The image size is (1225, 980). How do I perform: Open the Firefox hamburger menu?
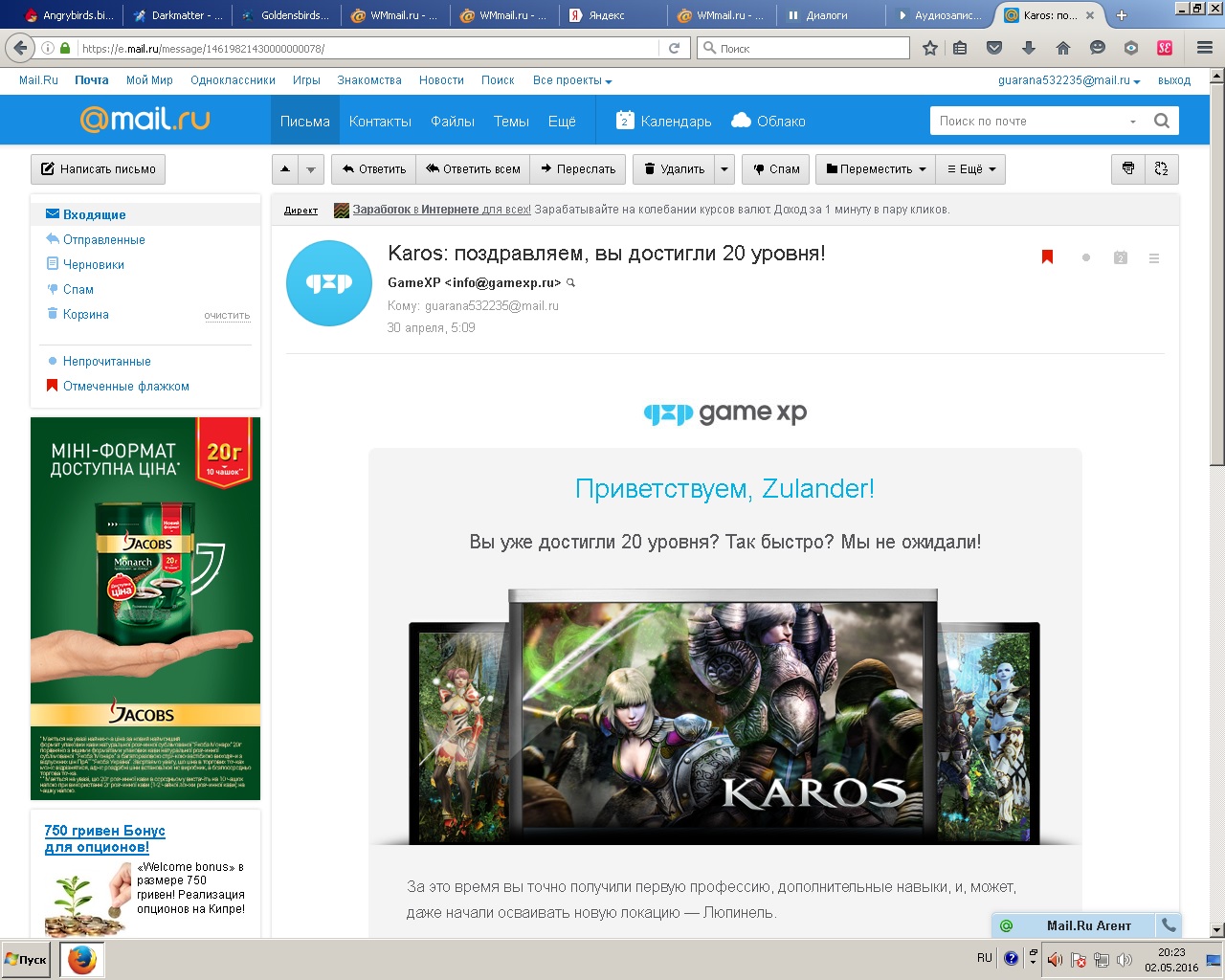point(1205,48)
